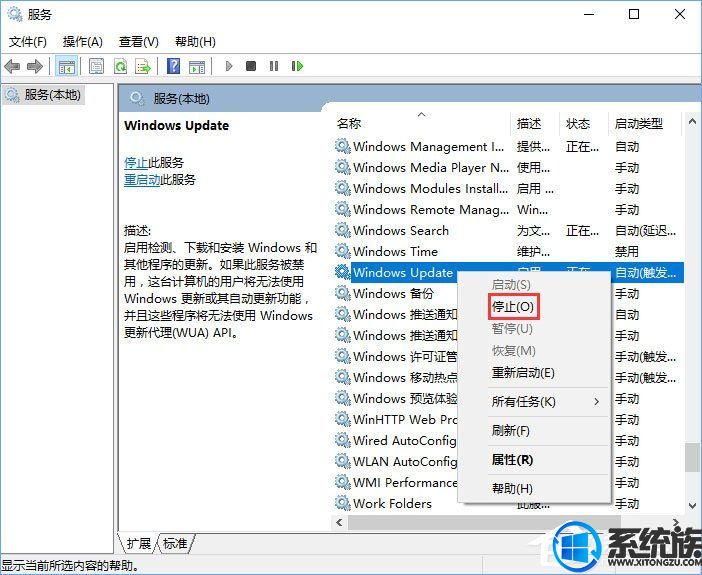Click the green Refresh toolbar icon
The image size is (702, 575).
[120, 67]
